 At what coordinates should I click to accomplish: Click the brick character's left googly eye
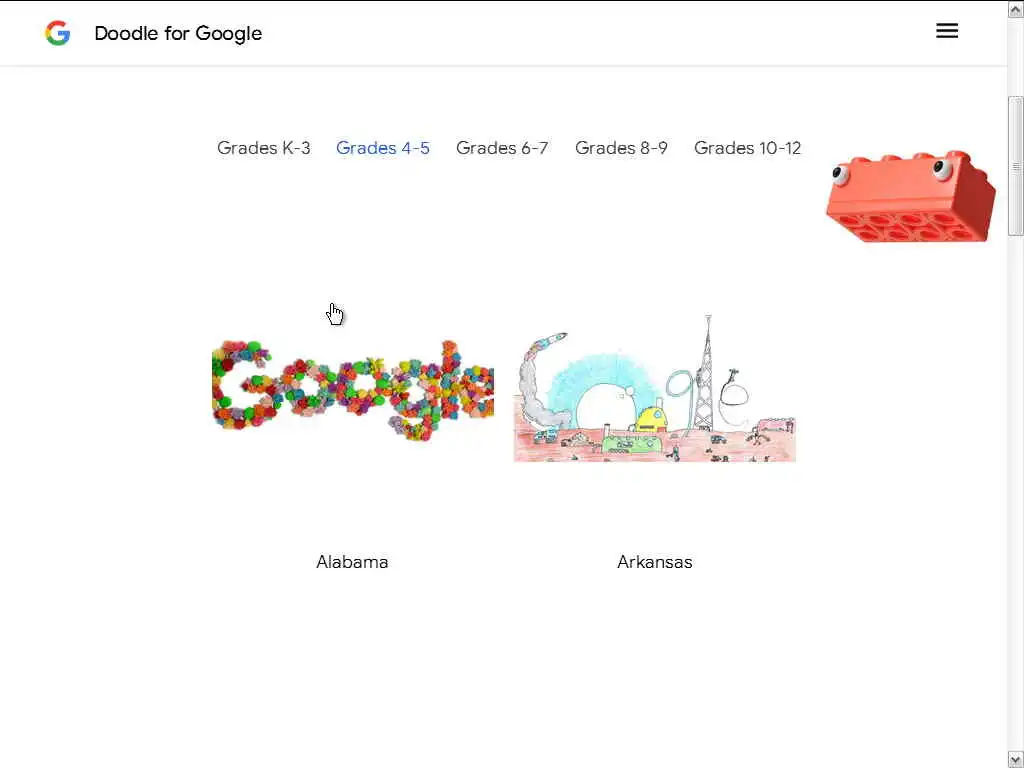tap(840, 174)
